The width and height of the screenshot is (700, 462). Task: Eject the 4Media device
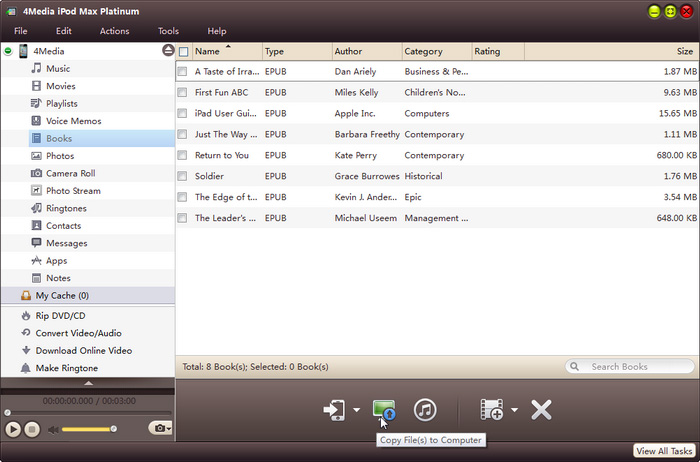coord(168,51)
